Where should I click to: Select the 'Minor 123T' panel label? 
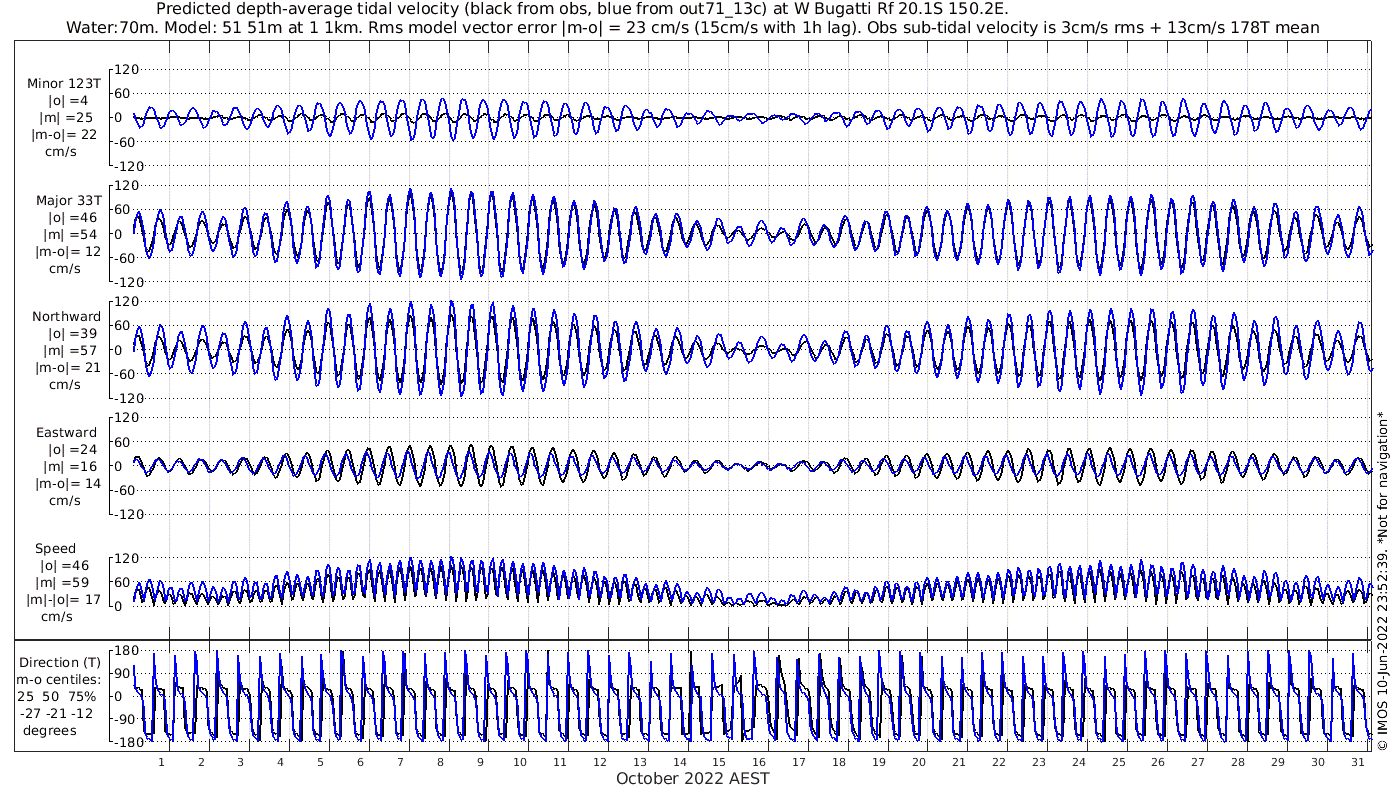(64, 84)
